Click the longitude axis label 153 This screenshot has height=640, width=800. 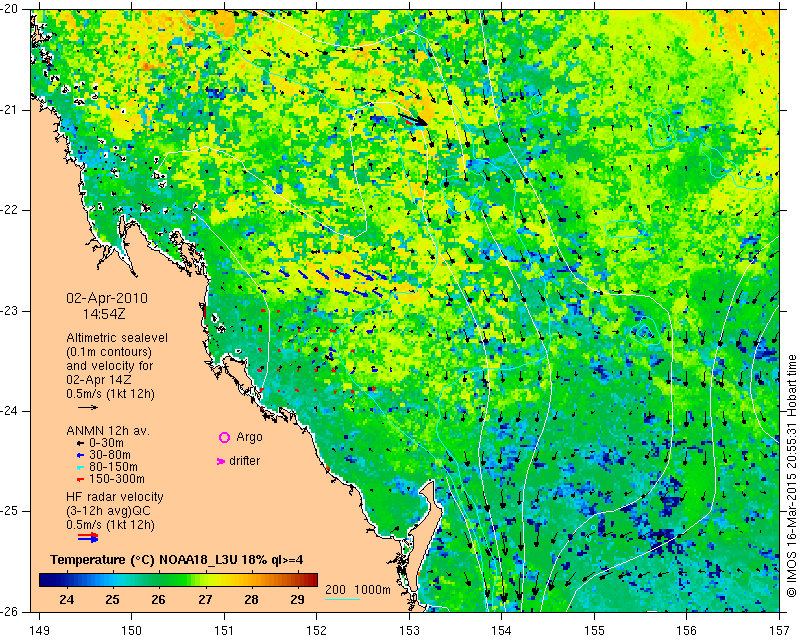[409, 631]
